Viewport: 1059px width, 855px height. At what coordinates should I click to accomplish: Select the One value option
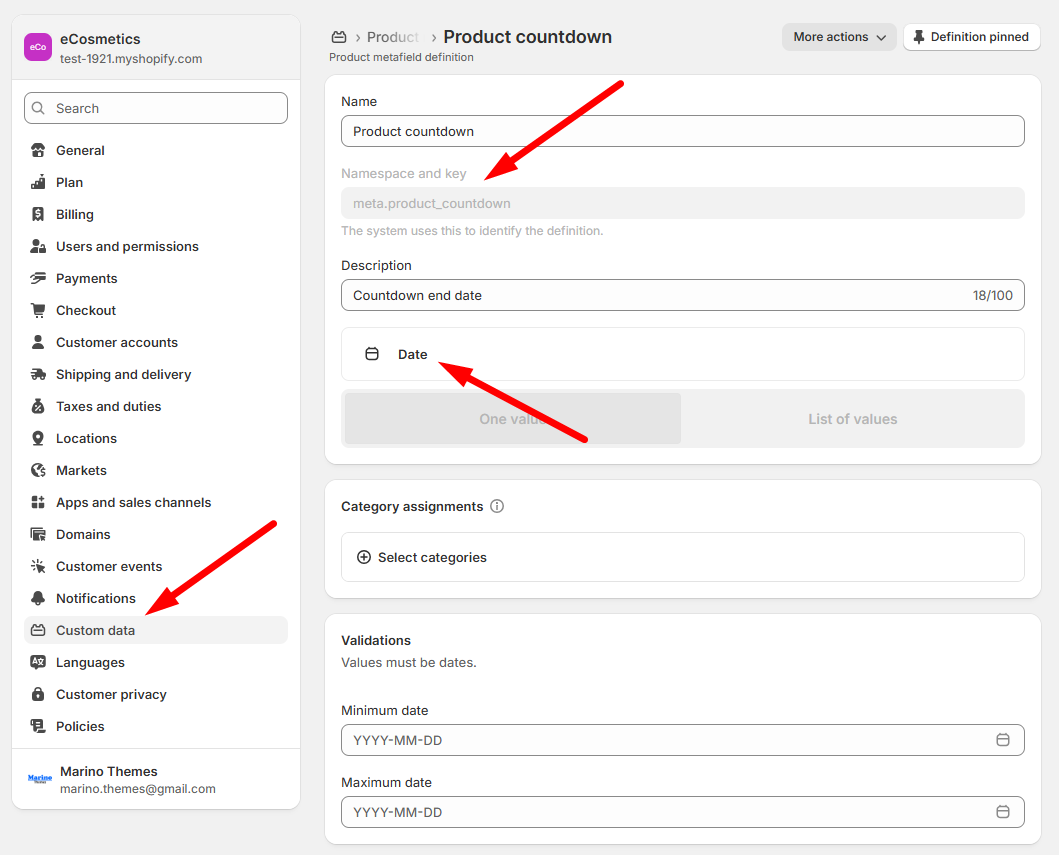click(513, 419)
